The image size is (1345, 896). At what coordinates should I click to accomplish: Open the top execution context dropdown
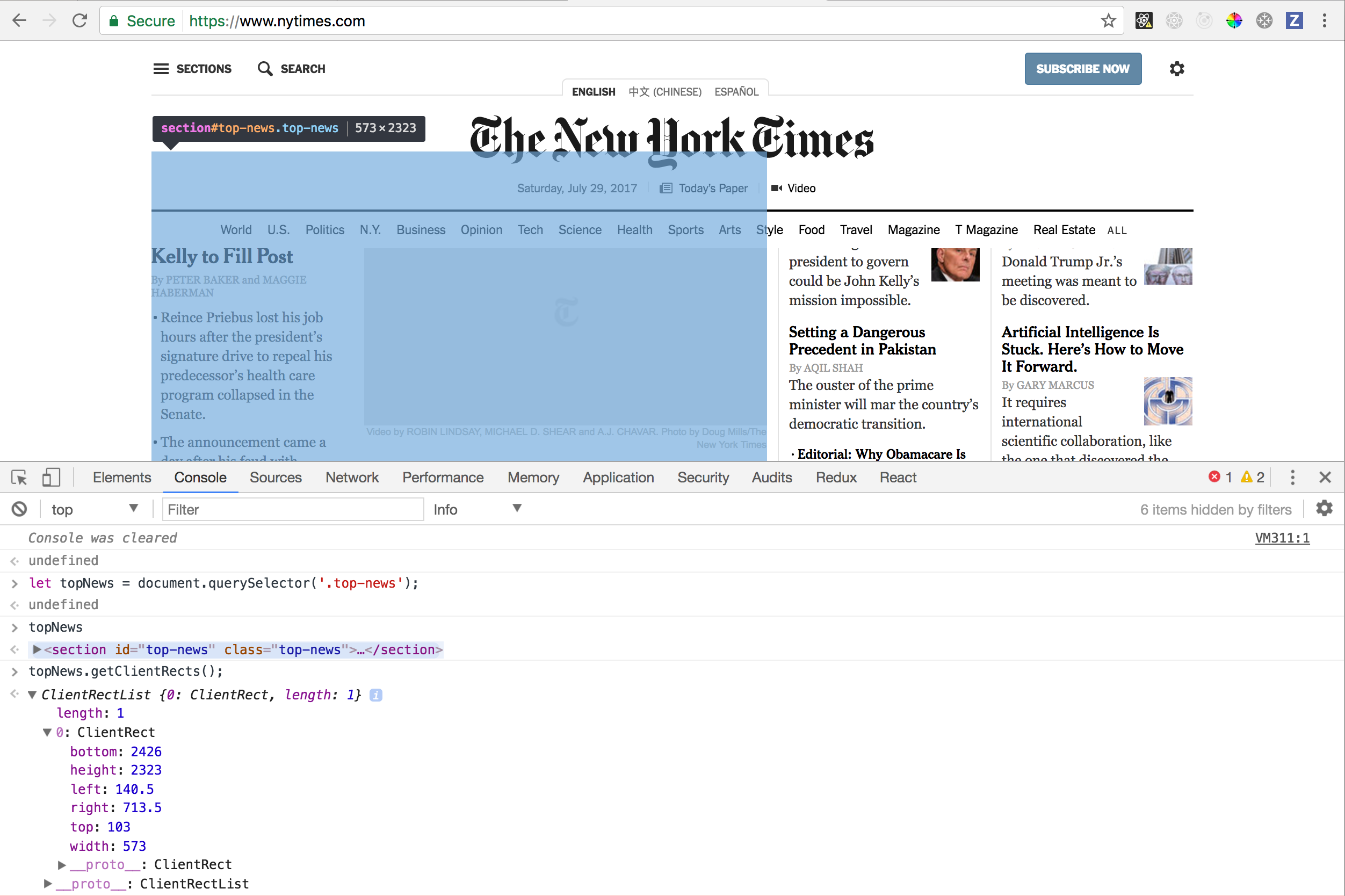point(95,509)
